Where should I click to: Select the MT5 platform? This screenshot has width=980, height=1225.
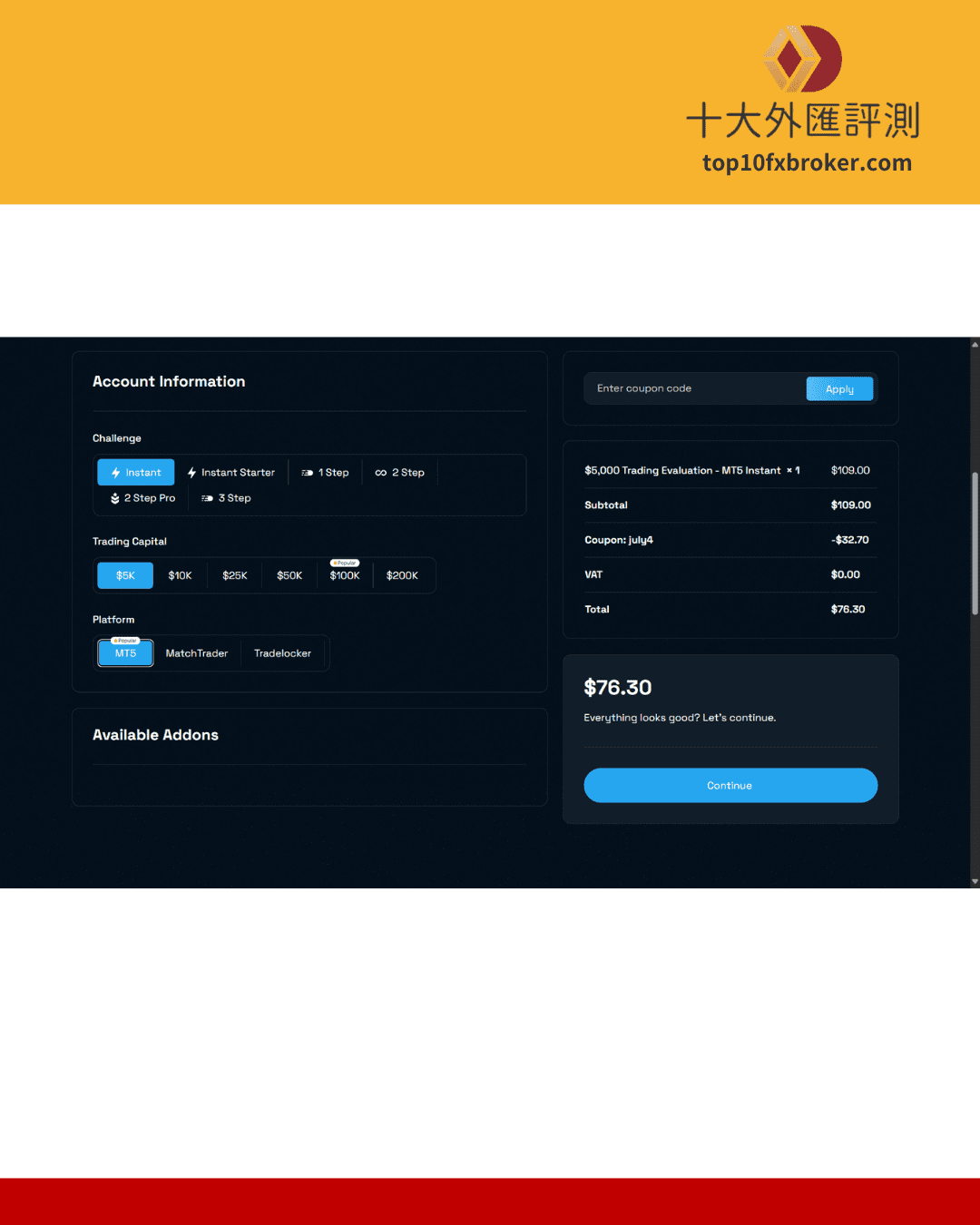point(125,653)
